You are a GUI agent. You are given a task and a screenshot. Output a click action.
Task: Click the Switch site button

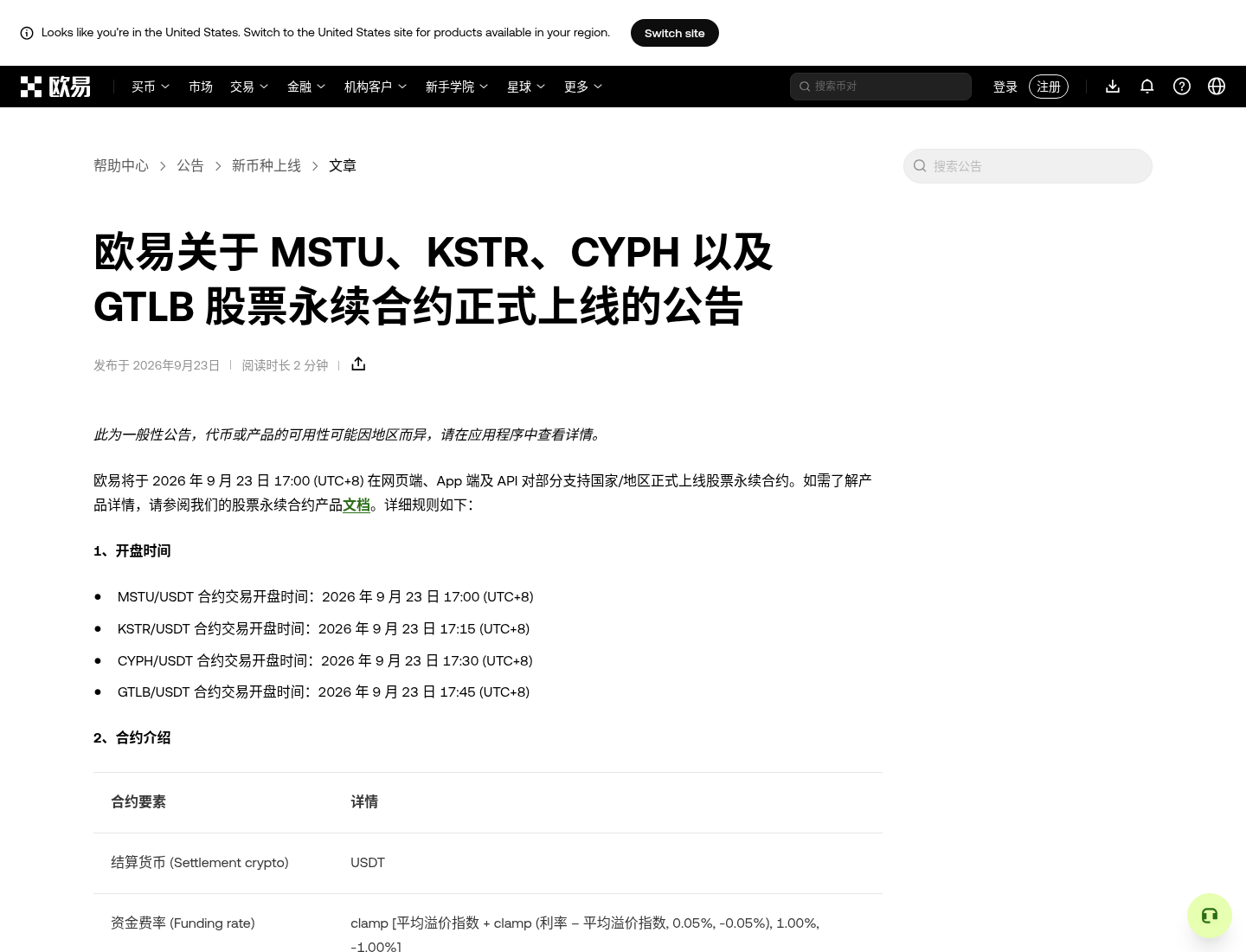[x=675, y=33]
